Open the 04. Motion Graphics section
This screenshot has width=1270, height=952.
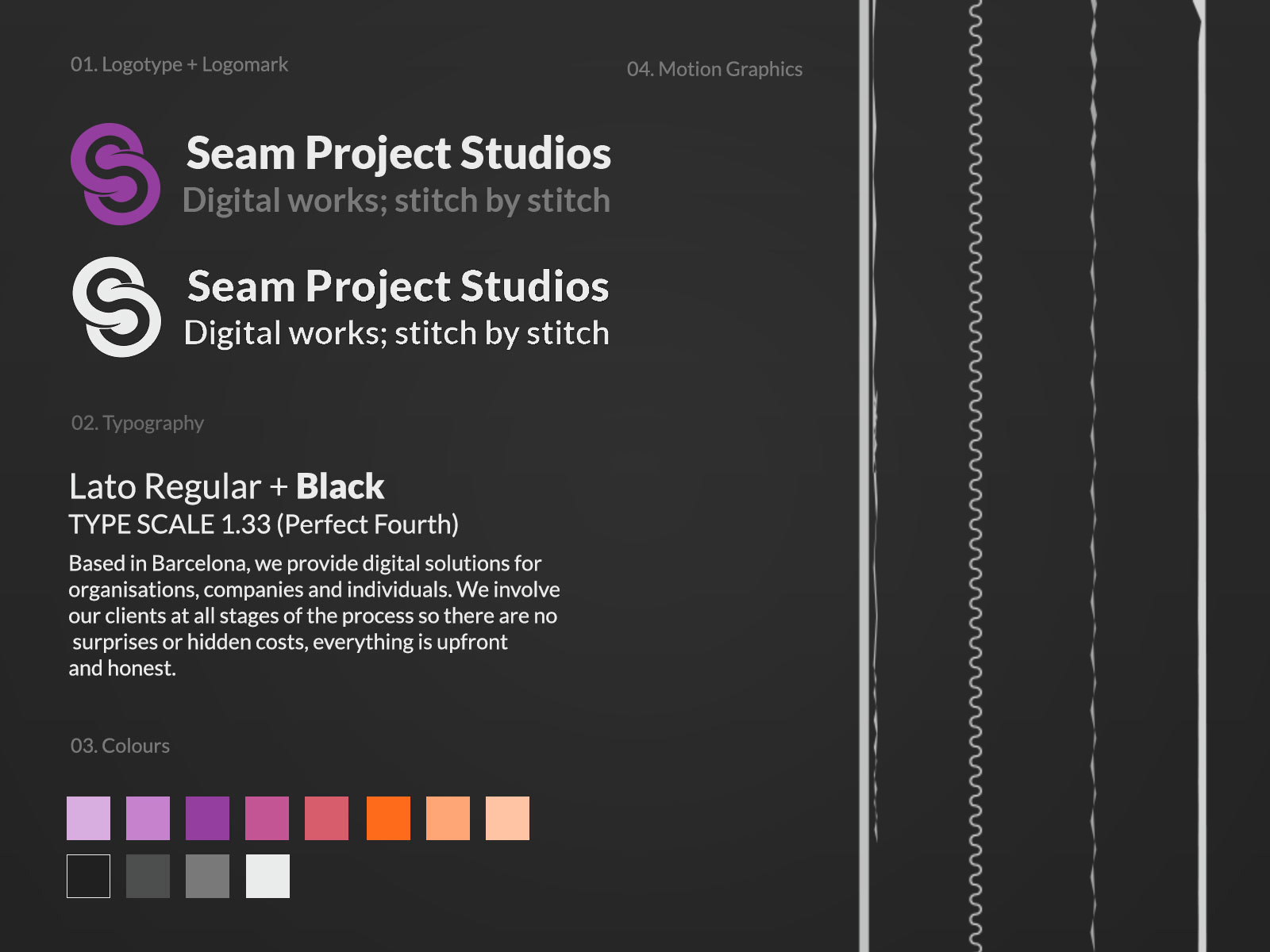coord(714,69)
